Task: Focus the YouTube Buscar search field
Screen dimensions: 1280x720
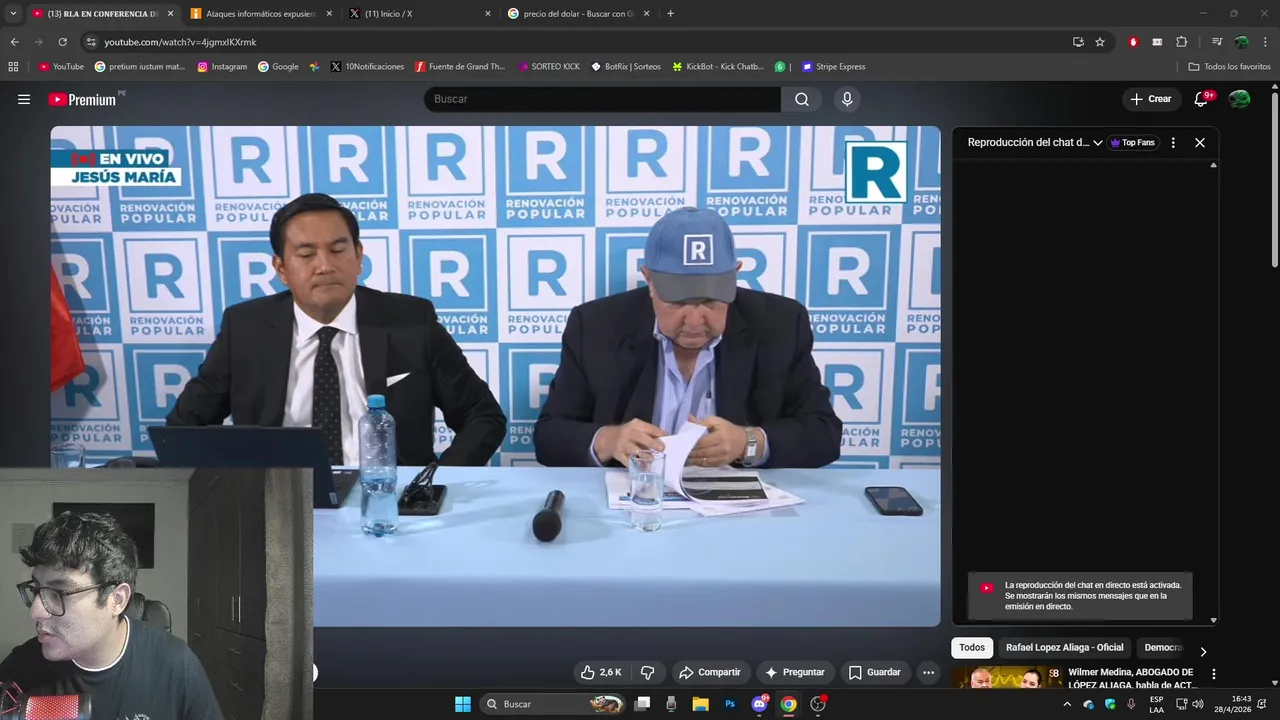Action: (603, 99)
